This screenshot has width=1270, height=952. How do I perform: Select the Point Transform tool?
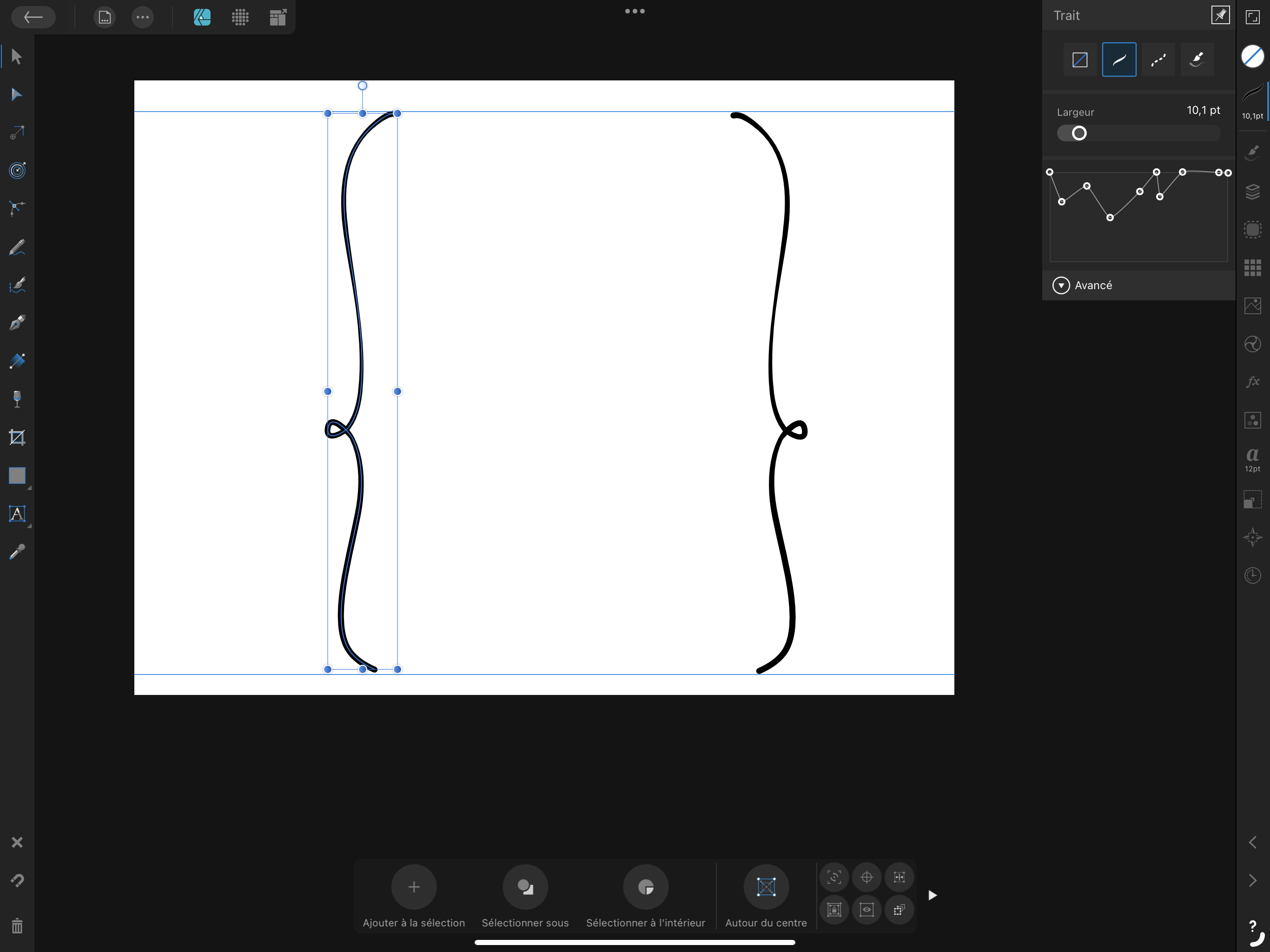coord(17,132)
